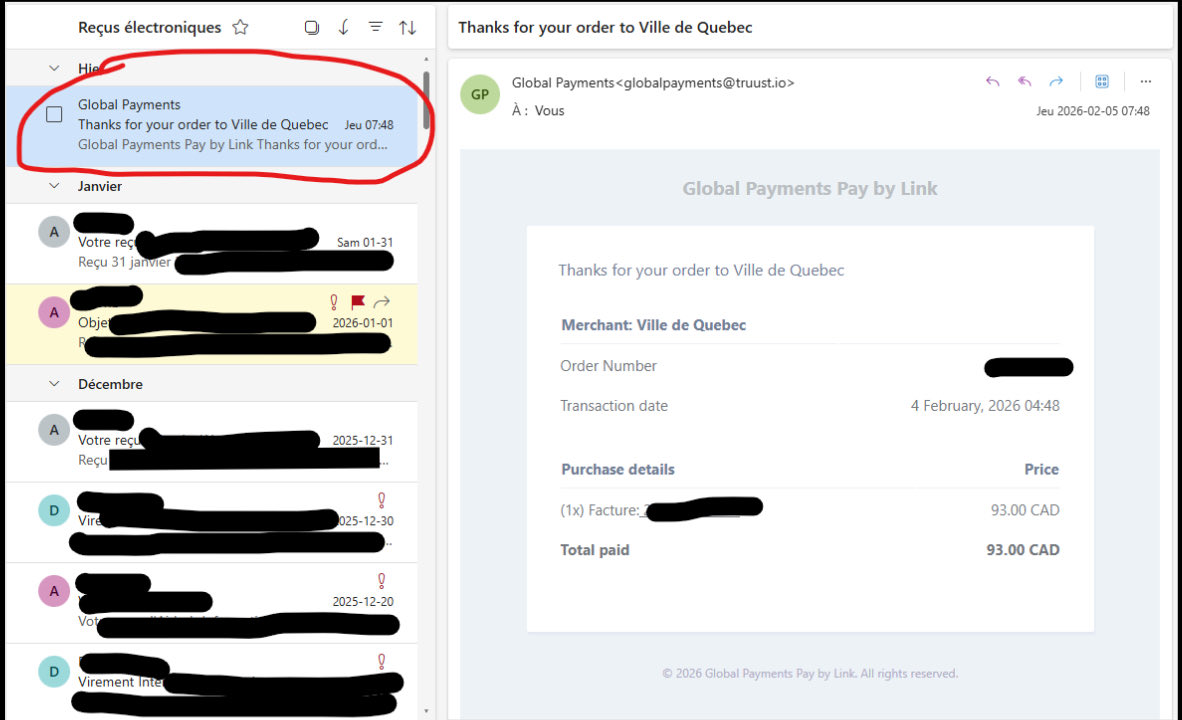The image size is (1182, 720).
Task: Click the Global Payments Pay by Link heading
Action: coord(810,188)
